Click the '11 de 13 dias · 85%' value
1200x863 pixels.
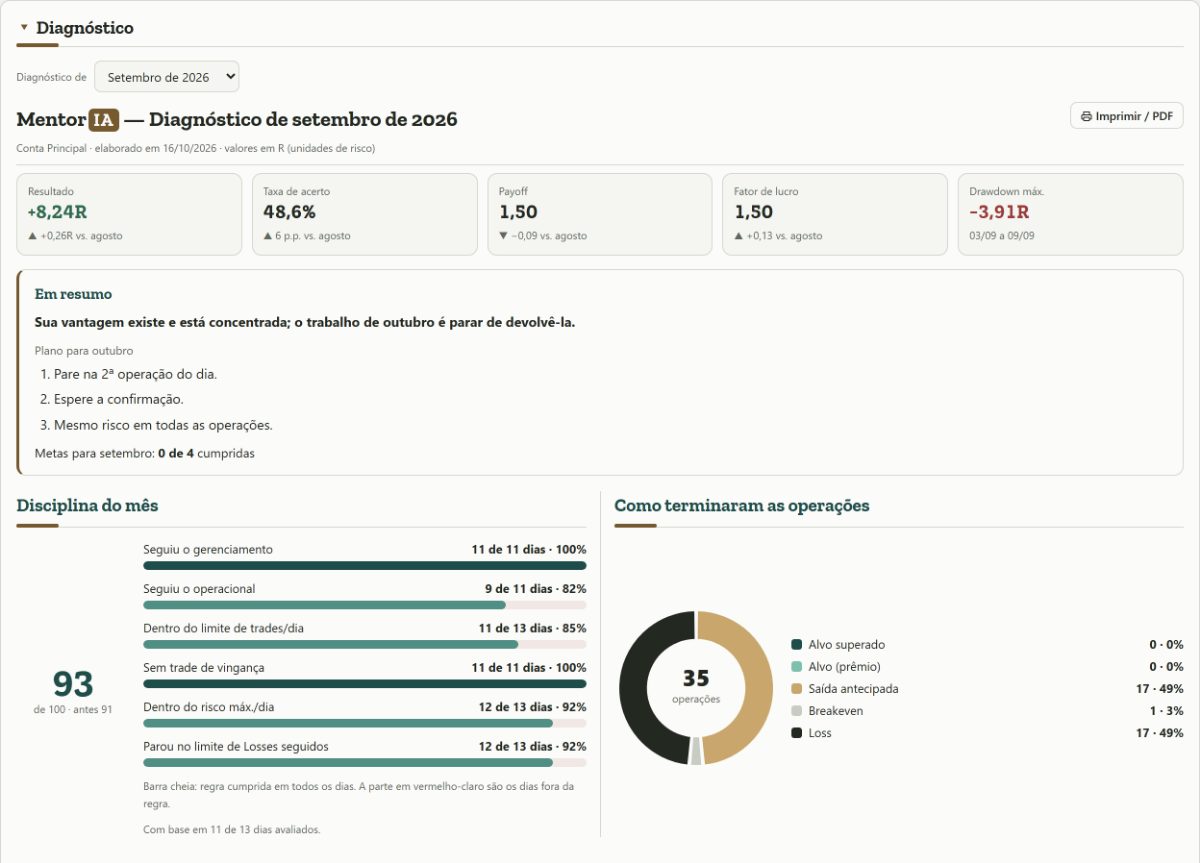532,628
